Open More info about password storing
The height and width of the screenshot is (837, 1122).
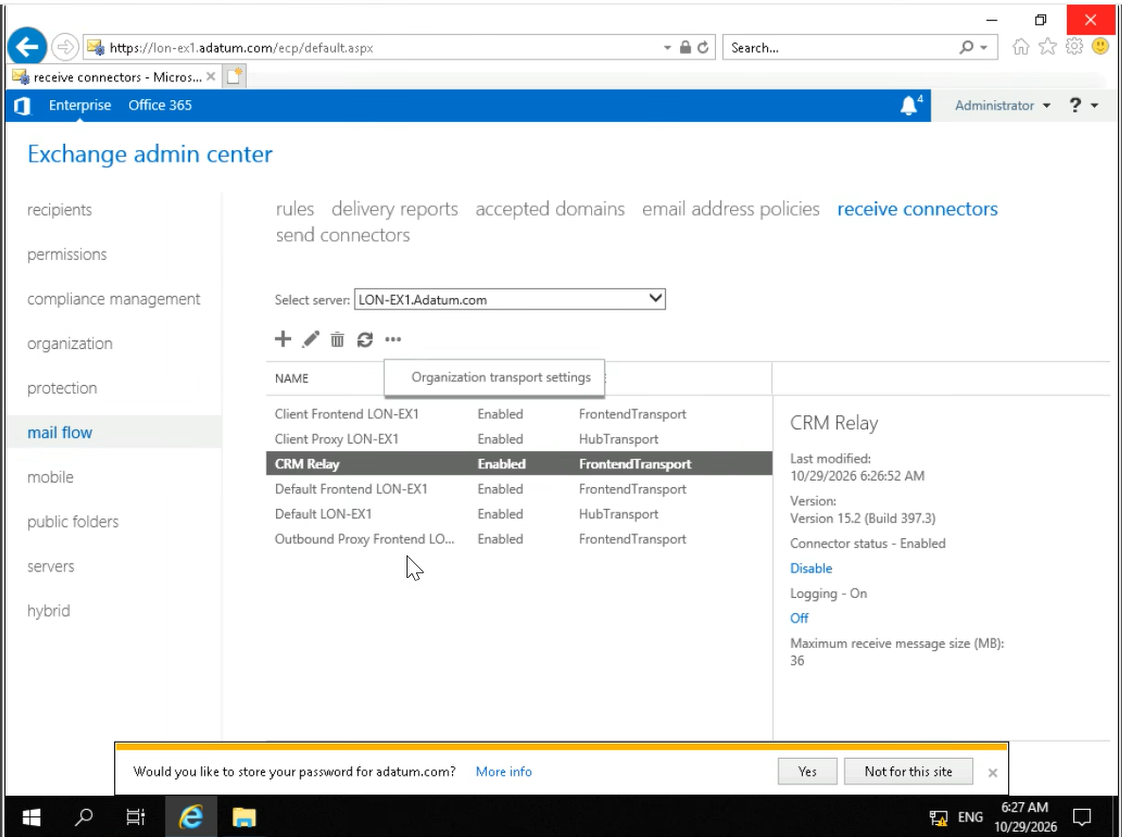click(x=504, y=771)
